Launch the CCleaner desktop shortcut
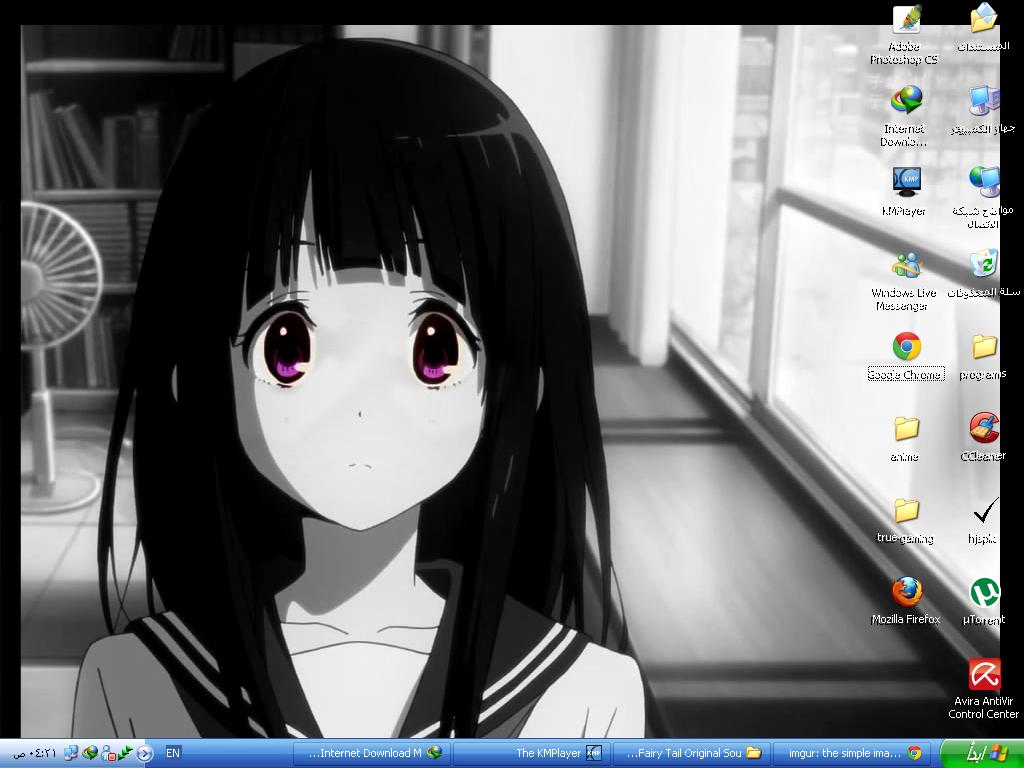This screenshot has height=768, width=1024. click(x=984, y=438)
